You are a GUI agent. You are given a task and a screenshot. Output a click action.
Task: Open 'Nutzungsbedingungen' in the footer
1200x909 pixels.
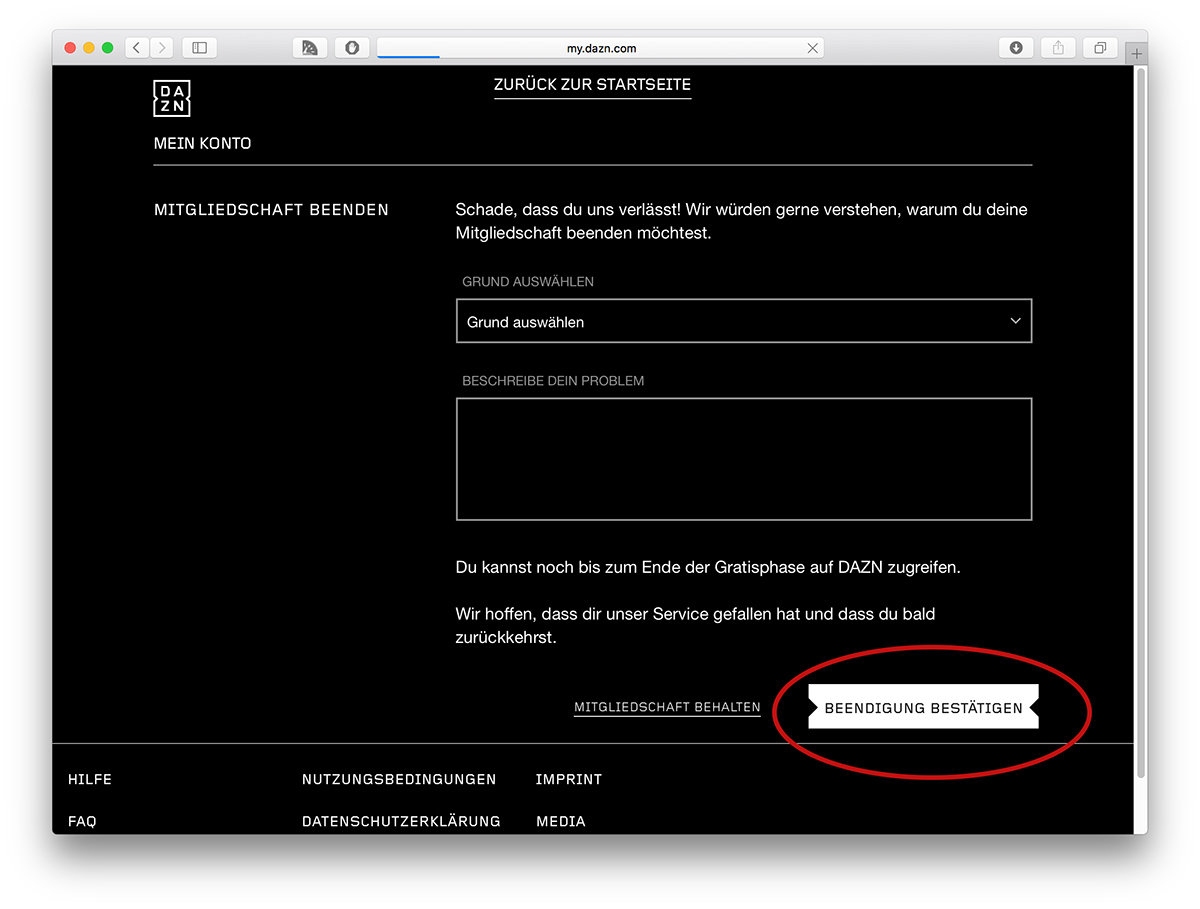399,779
